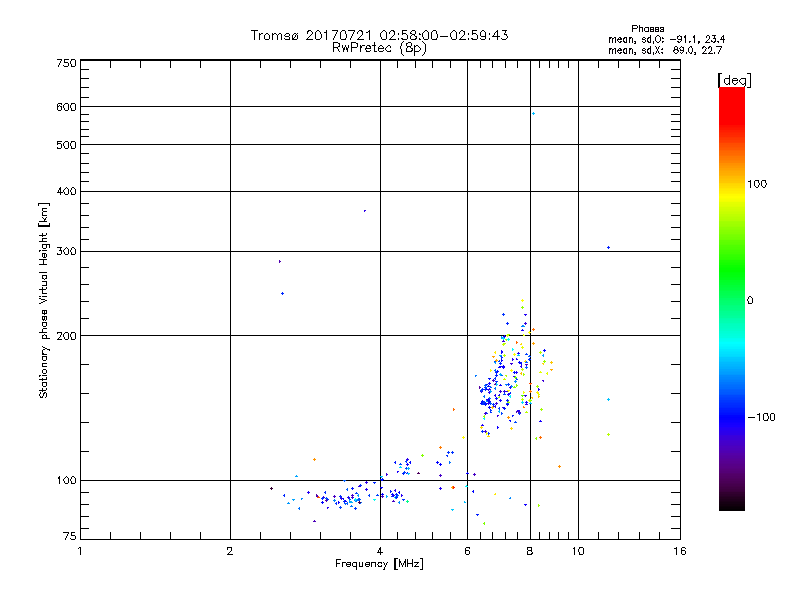Select the 'mean, sd,O: -91.1, 23.4' line
This screenshot has width=800, height=600.
(x=666, y=39)
